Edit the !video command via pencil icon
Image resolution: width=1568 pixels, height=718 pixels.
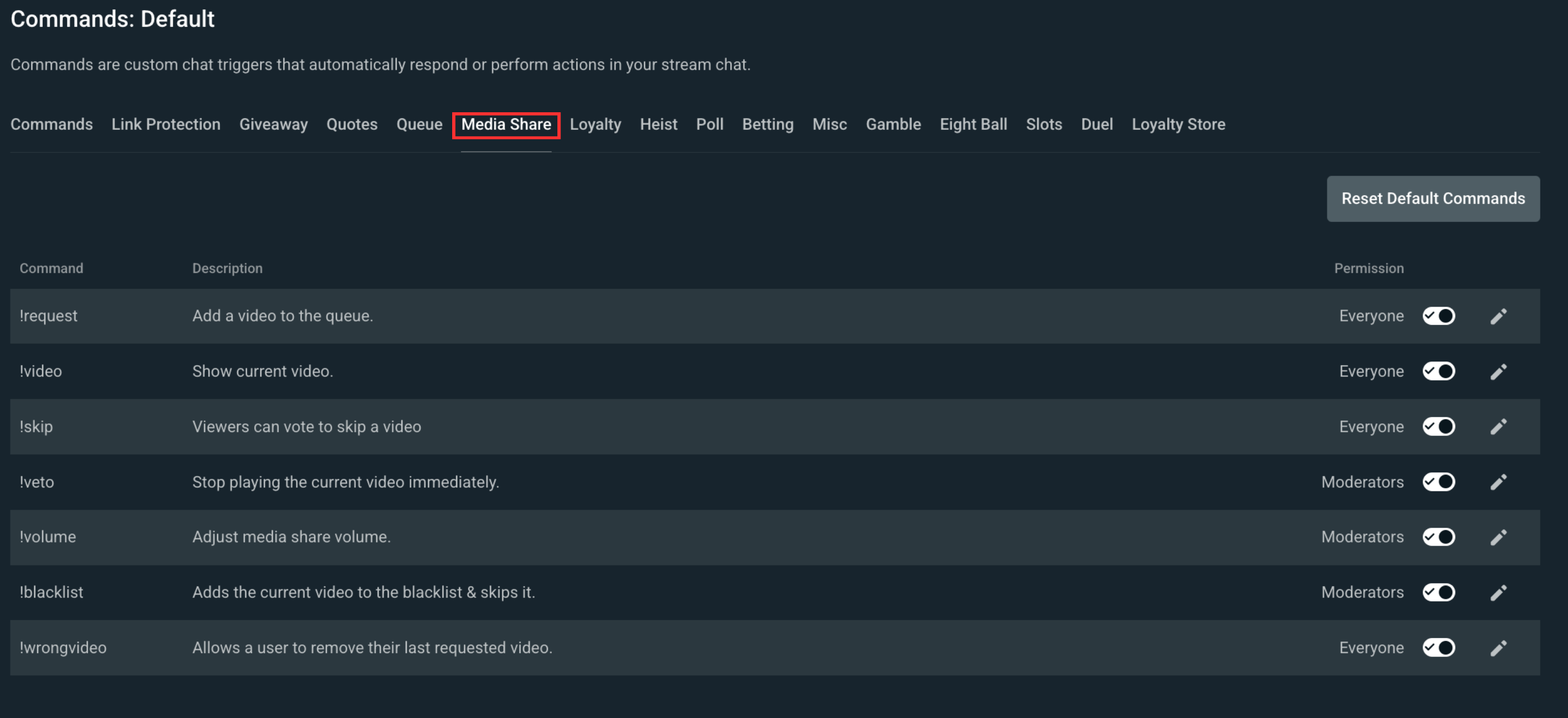click(1498, 372)
